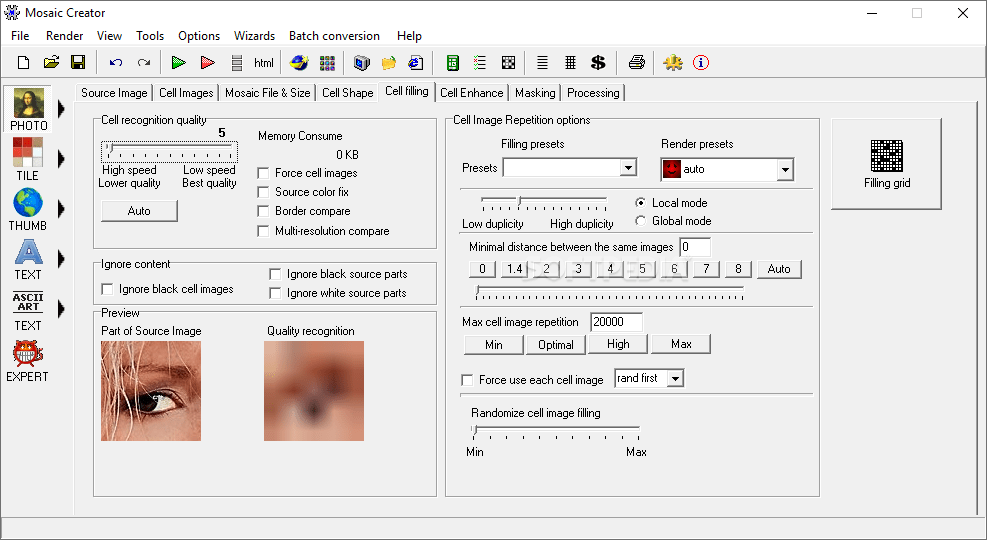987x540 pixels.
Task: Click the black checkered grid toolbar icon
Action: [x=508, y=62]
